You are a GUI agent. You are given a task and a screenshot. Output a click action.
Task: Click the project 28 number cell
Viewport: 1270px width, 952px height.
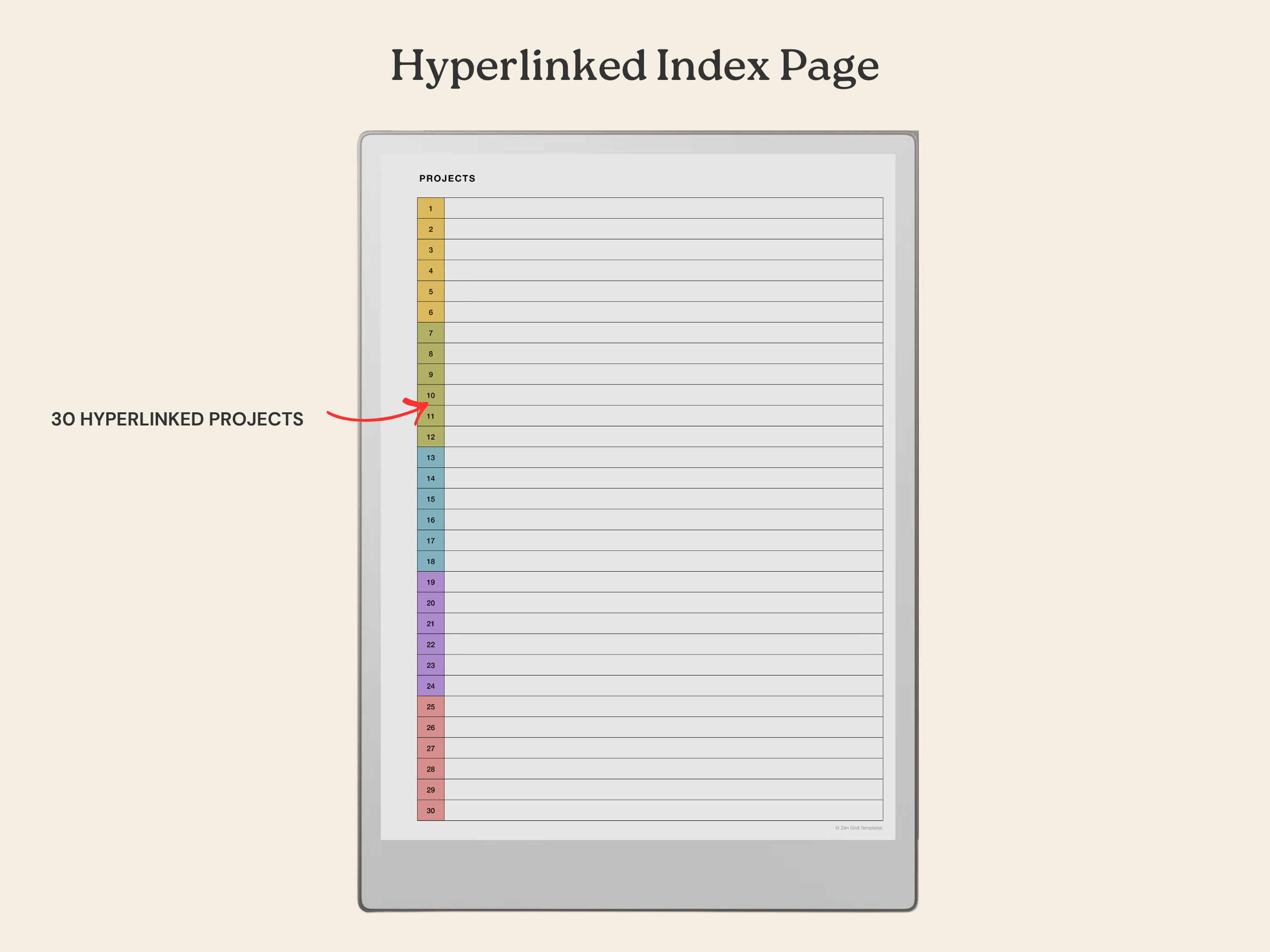click(x=431, y=769)
